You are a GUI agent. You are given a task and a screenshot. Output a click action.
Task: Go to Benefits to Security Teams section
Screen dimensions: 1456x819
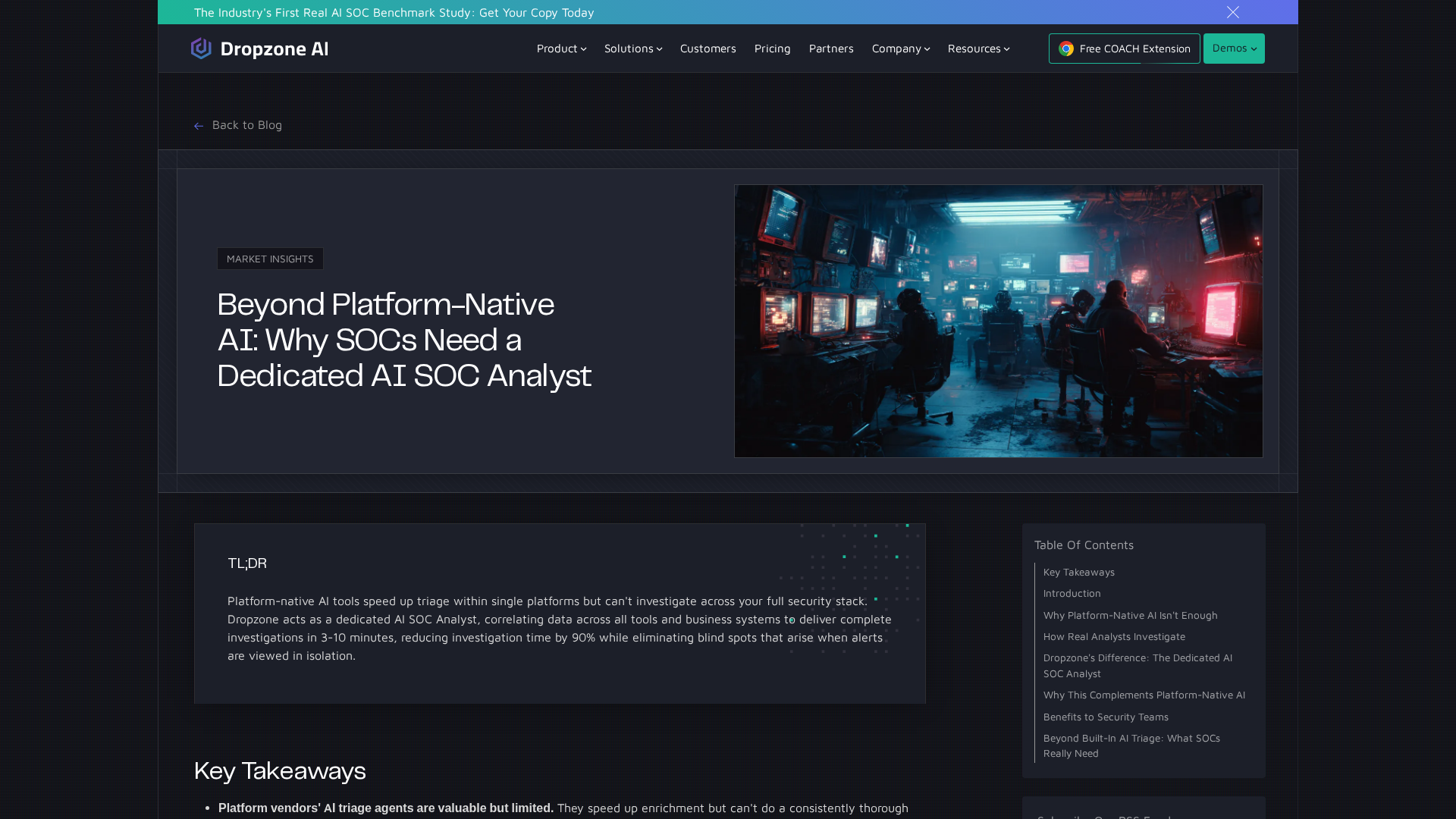1105,717
